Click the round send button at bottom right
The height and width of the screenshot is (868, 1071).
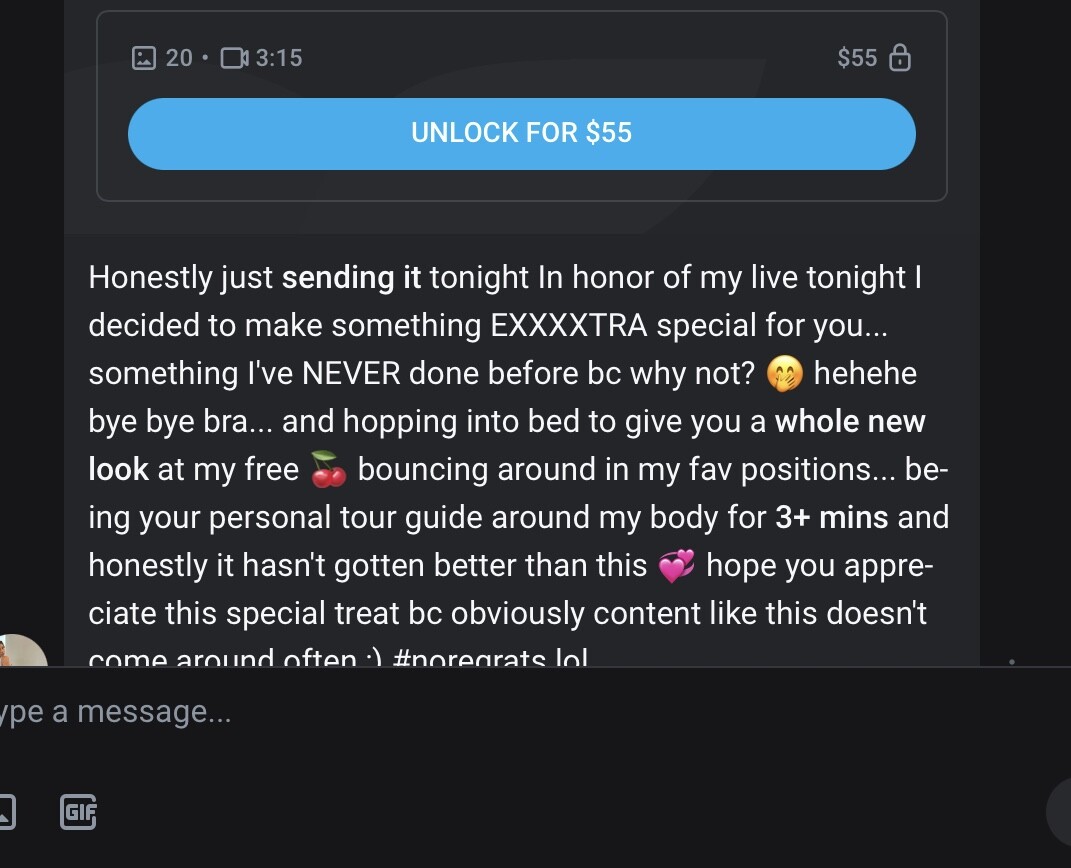click(1060, 814)
